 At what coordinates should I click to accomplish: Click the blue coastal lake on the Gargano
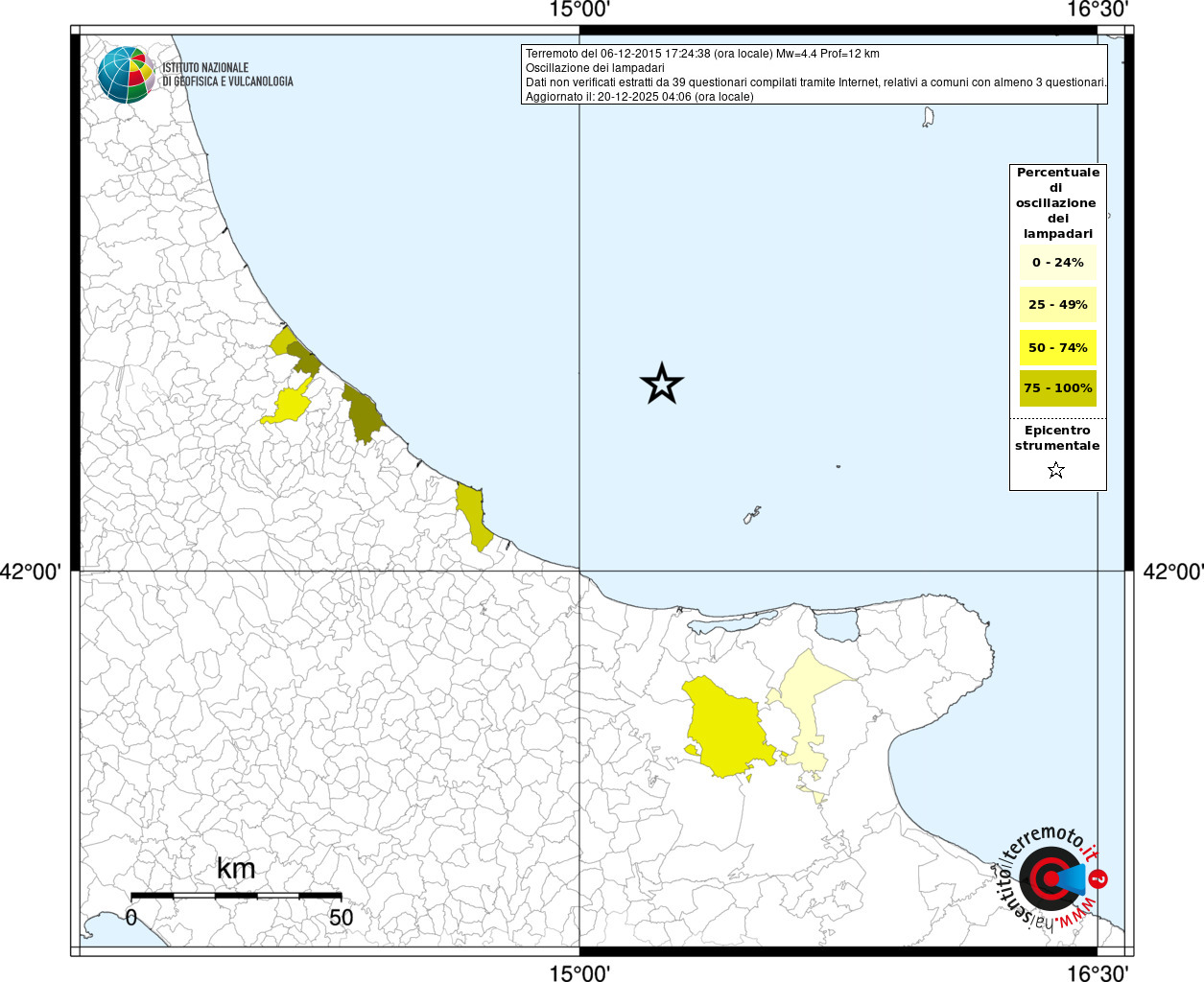tap(837, 624)
